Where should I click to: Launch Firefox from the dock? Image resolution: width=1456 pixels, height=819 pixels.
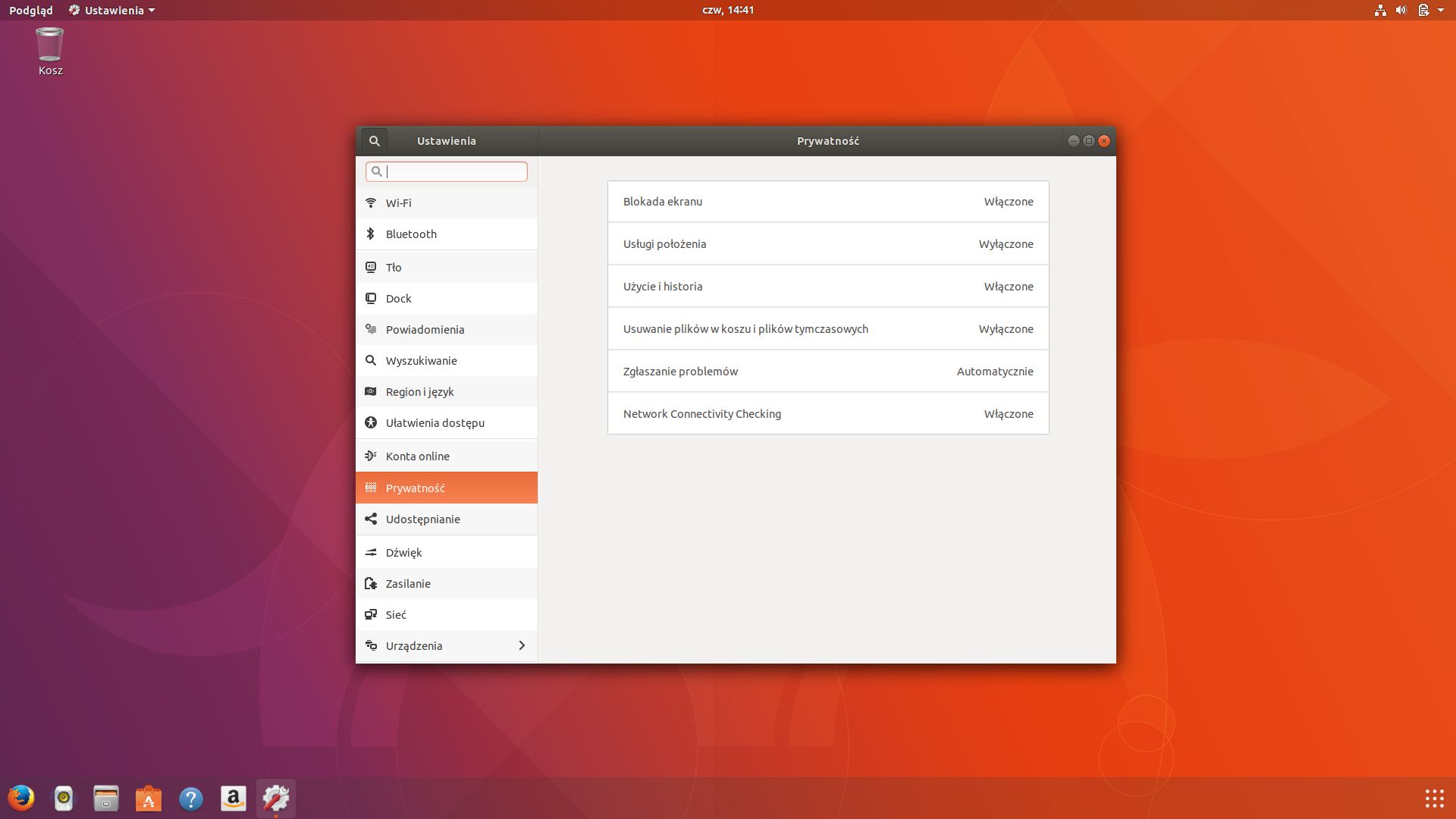(21, 798)
